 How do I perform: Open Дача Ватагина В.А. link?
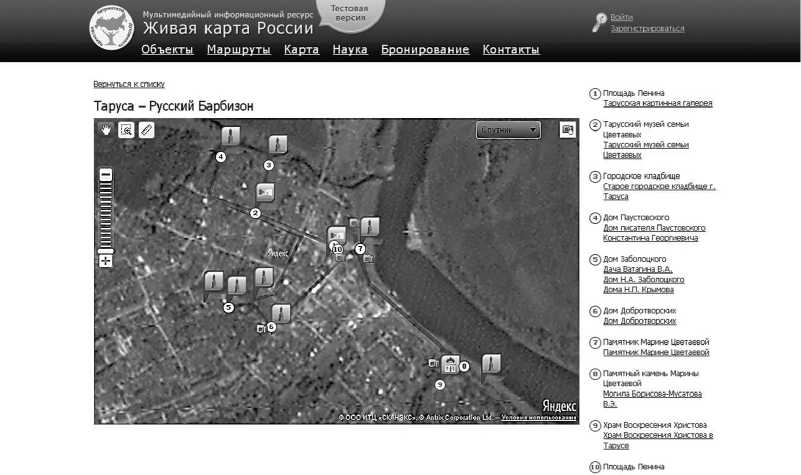click(638, 269)
